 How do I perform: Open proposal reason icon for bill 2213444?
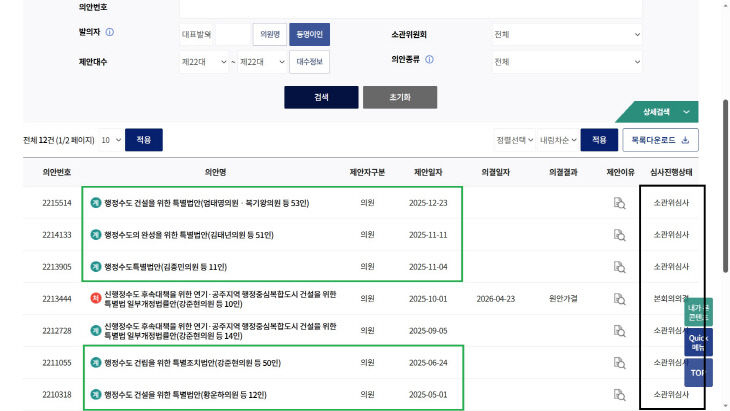pos(619,299)
